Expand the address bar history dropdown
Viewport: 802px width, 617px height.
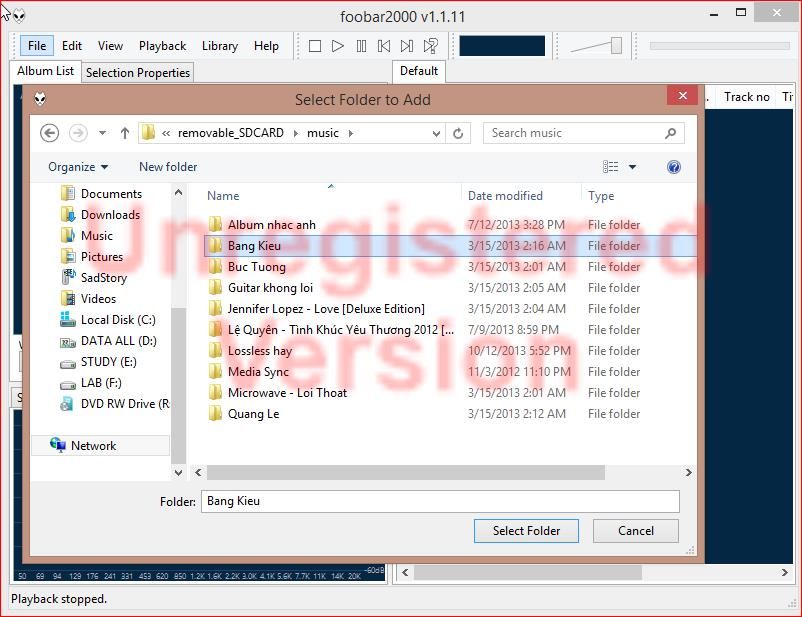pos(436,134)
